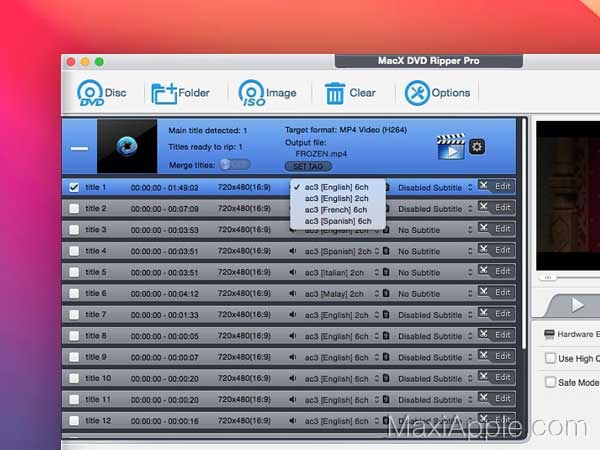Open a DVD Folder source
The image size is (600, 450).
tap(180, 93)
